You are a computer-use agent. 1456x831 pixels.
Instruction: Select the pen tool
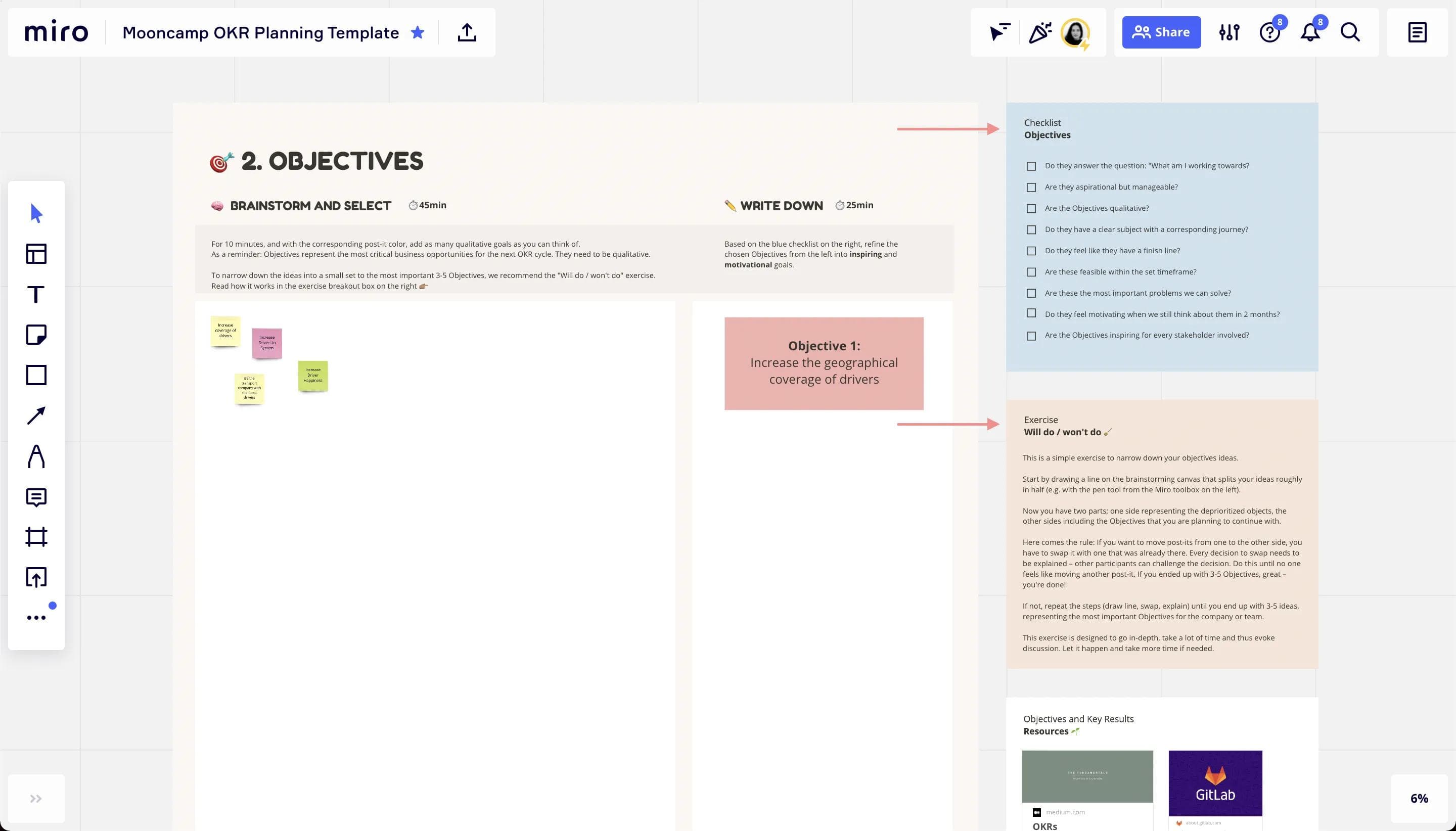[x=36, y=455]
